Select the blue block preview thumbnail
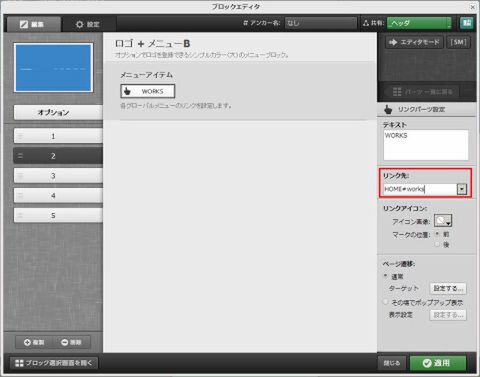 click(53, 67)
